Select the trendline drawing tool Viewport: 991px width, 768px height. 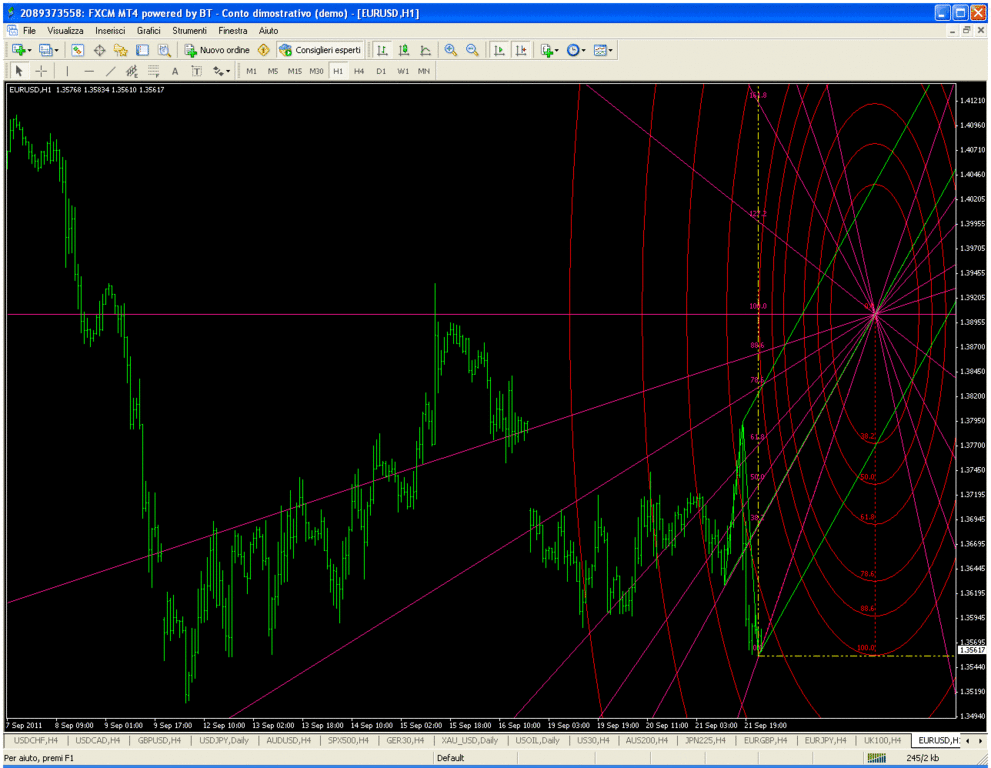tap(111, 71)
